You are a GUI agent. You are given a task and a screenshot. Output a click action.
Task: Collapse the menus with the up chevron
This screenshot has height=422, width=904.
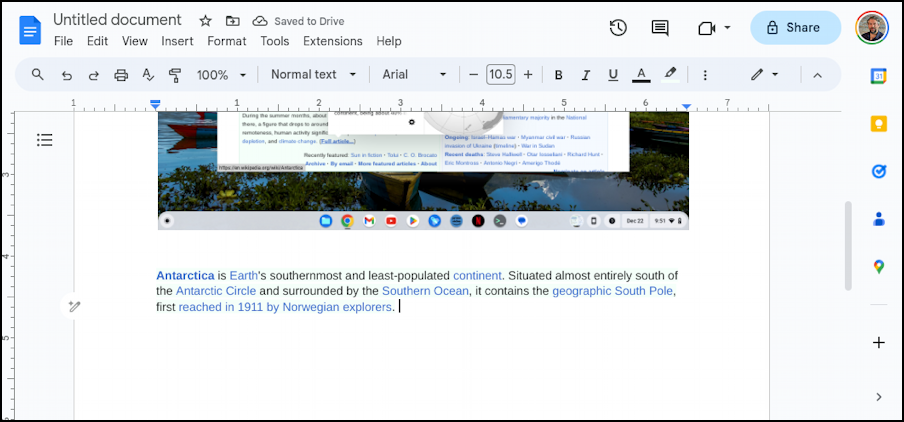pyautogui.click(x=817, y=75)
